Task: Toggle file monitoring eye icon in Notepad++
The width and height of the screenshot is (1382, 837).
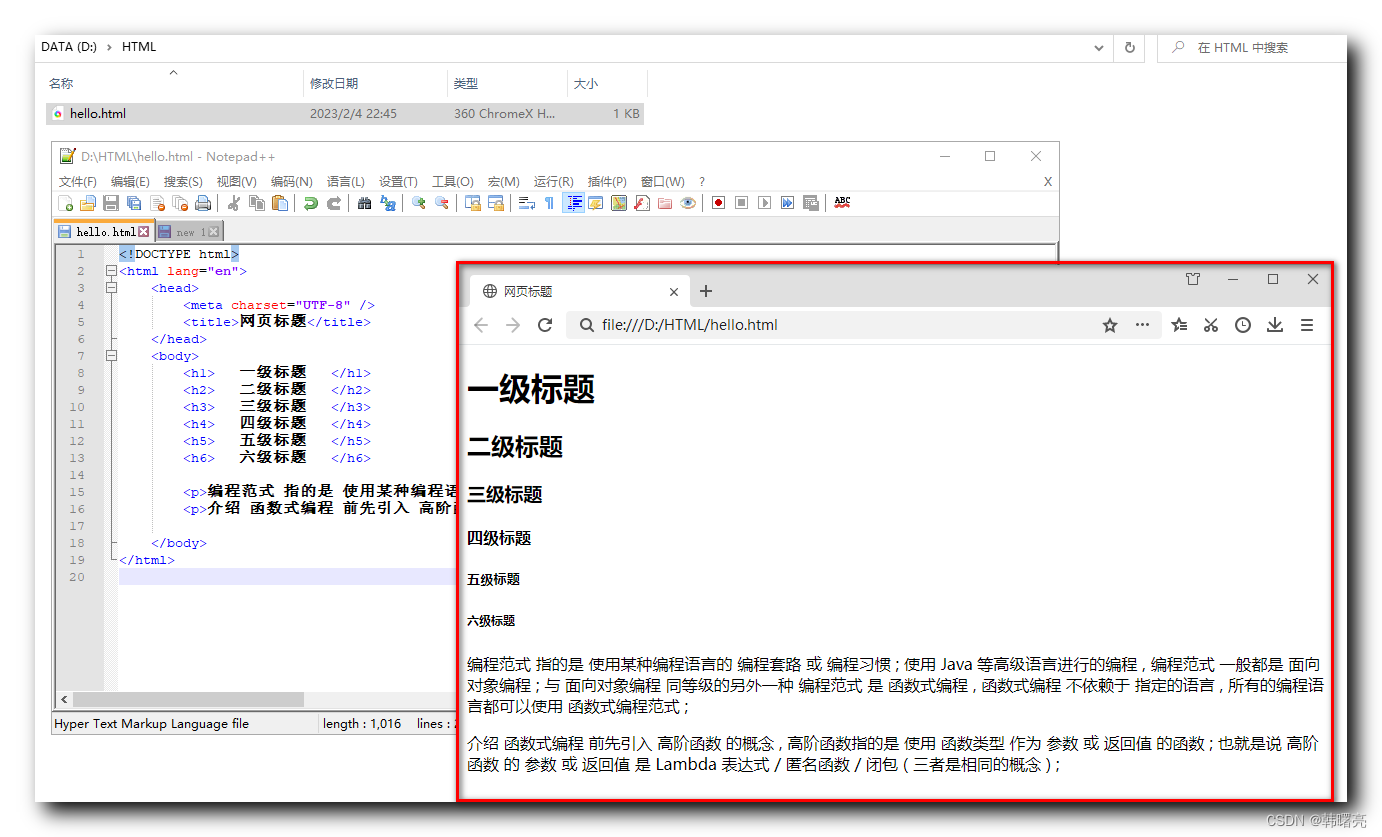Action: click(688, 203)
